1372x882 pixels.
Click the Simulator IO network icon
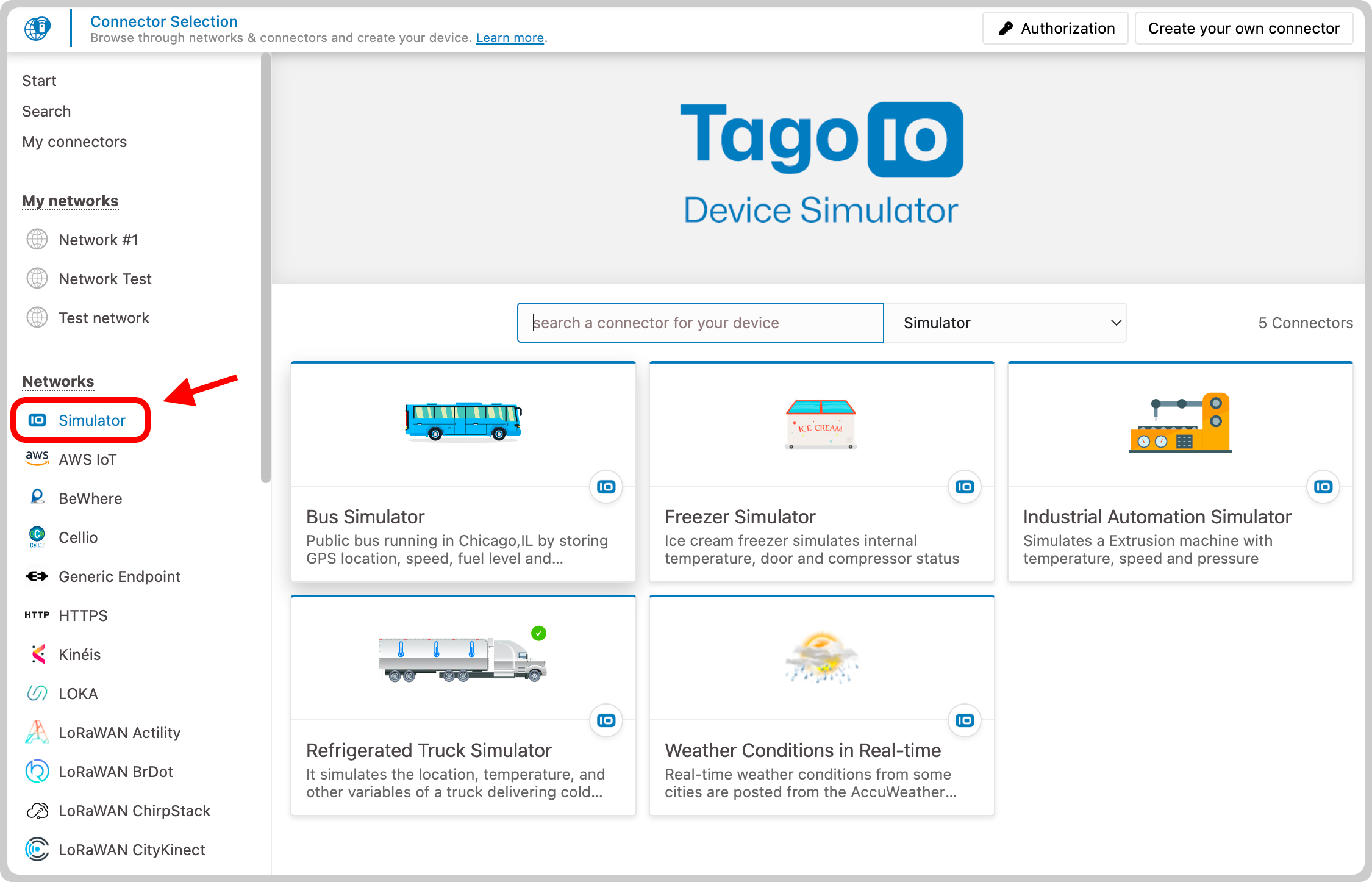pos(37,420)
